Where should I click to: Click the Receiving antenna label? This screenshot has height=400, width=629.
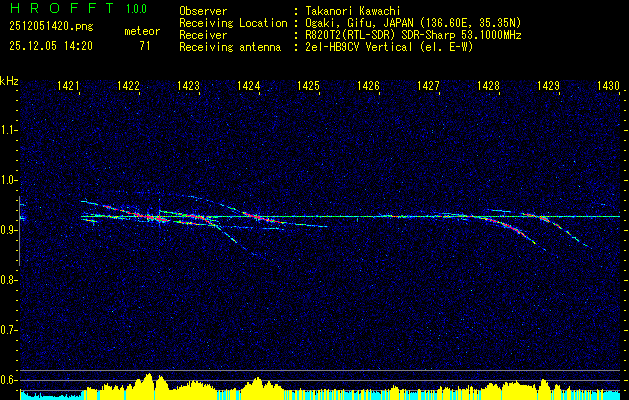pos(230,47)
